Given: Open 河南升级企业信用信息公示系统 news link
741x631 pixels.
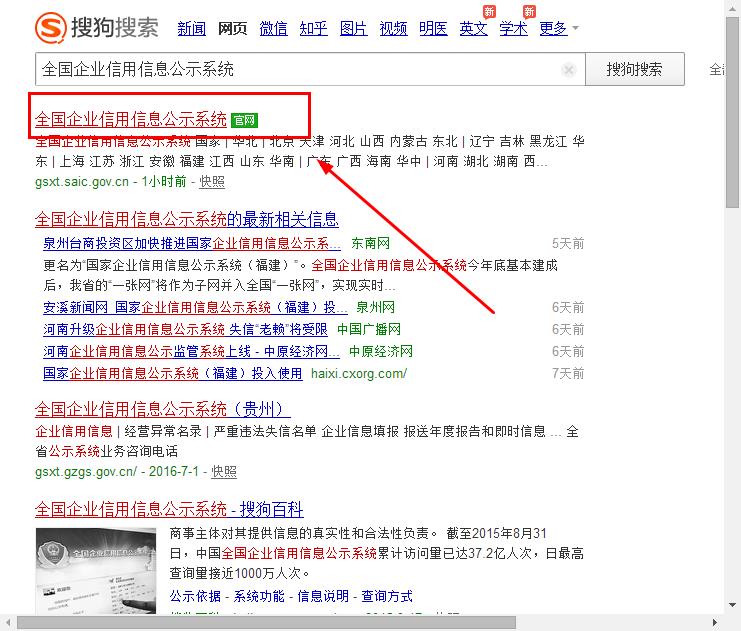Looking at the screenshot, I should [185, 329].
